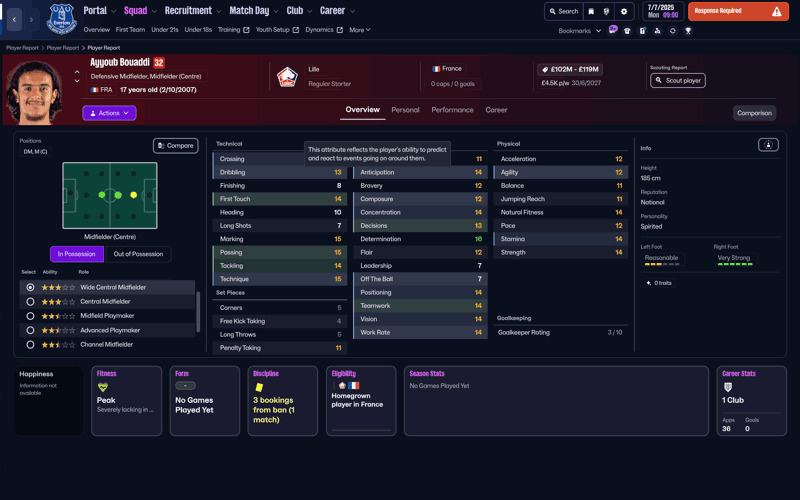Click the Lille club crest
This screenshot has height=500, width=800.
click(287, 78)
